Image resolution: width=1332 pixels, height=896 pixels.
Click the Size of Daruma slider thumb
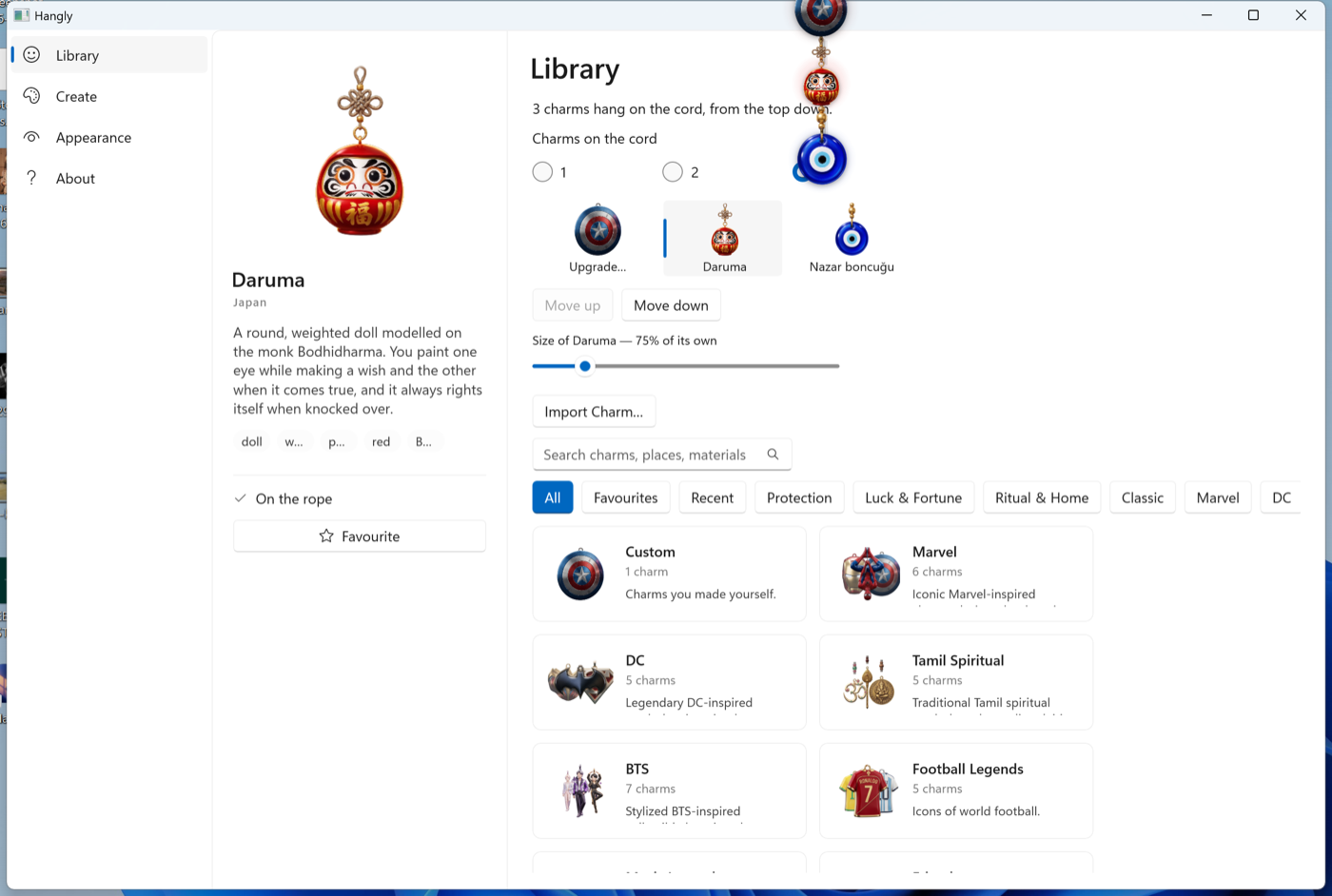(x=585, y=366)
